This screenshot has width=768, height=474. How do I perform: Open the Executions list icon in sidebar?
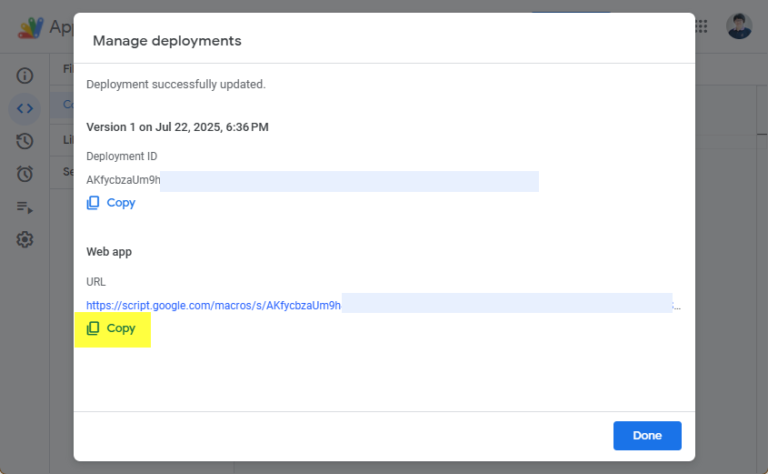tap(24, 207)
